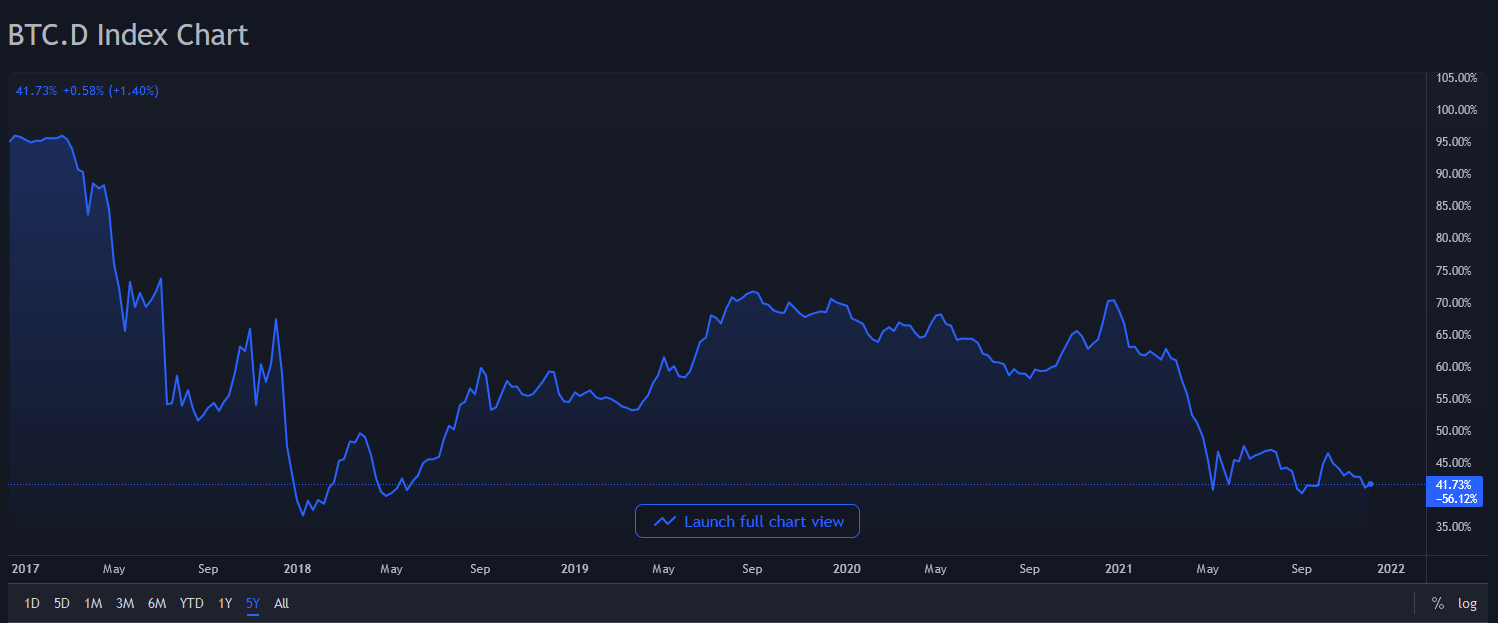Click the BTC.D Index Chart title
1498x623 pixels.
point(128,35)
